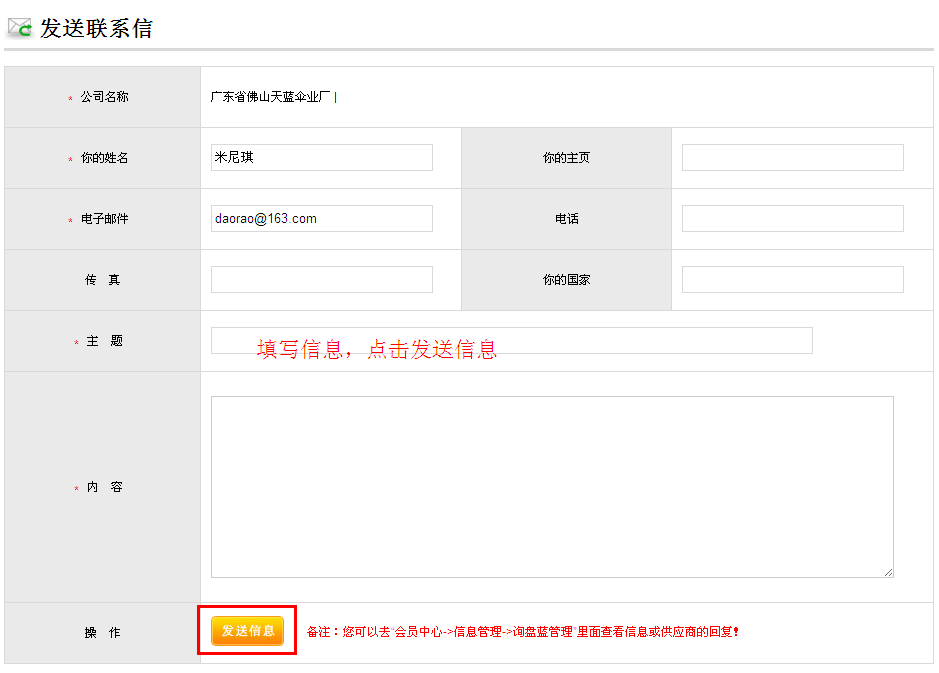Click the 你的国家 country input field
Screen dimensions: 939x673
tap(791, 279)
